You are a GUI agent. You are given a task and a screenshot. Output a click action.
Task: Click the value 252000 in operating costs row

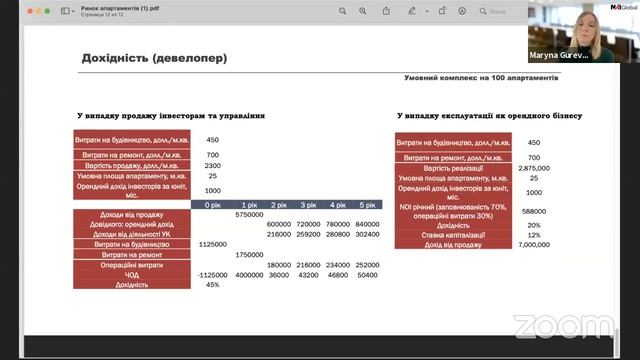click(367, 265)
